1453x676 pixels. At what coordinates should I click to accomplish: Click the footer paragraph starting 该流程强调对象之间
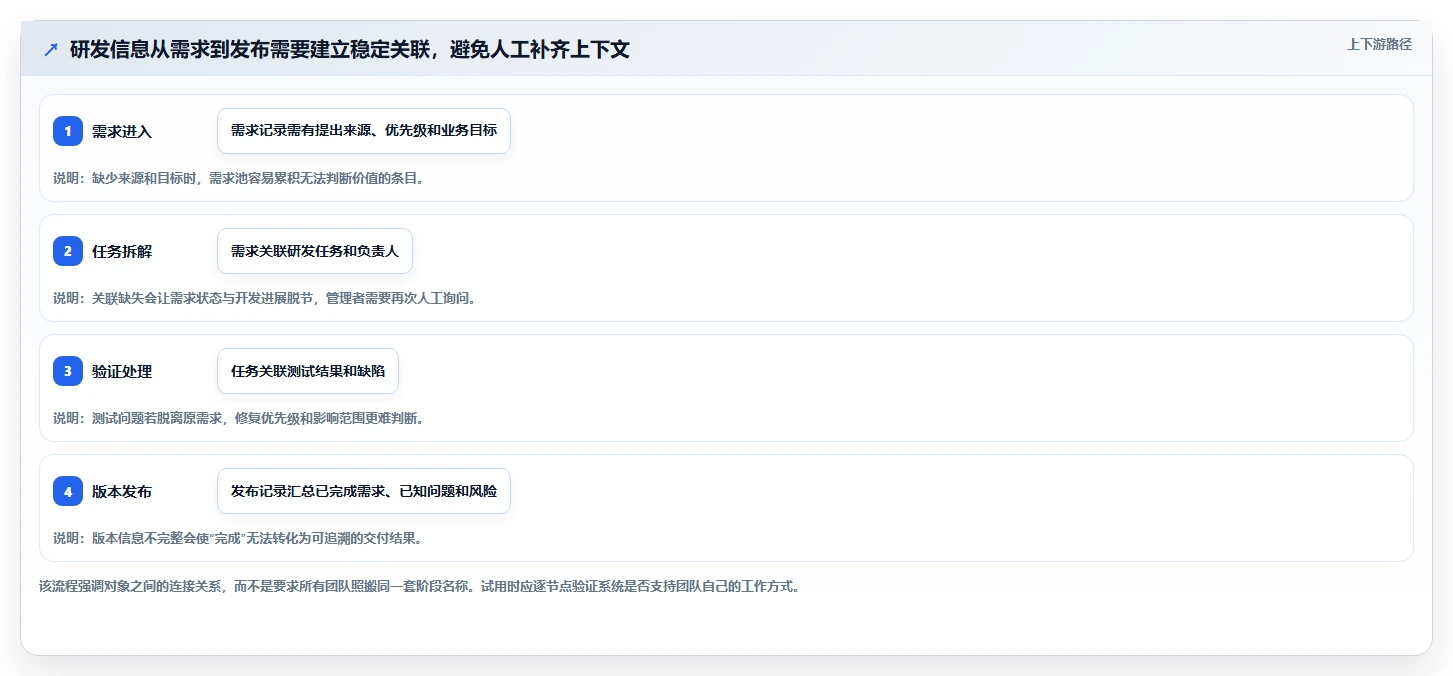point(420,586)
